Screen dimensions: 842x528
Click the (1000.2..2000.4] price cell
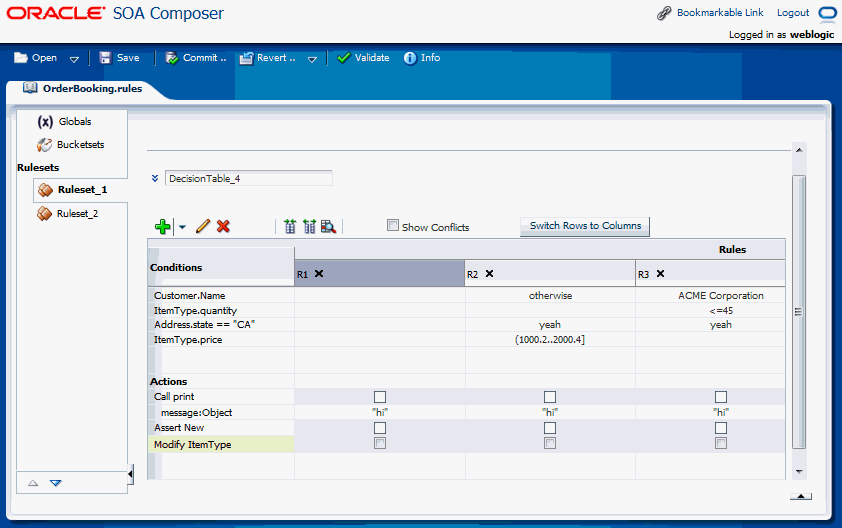pyautogui.click(x=550, y=339)
